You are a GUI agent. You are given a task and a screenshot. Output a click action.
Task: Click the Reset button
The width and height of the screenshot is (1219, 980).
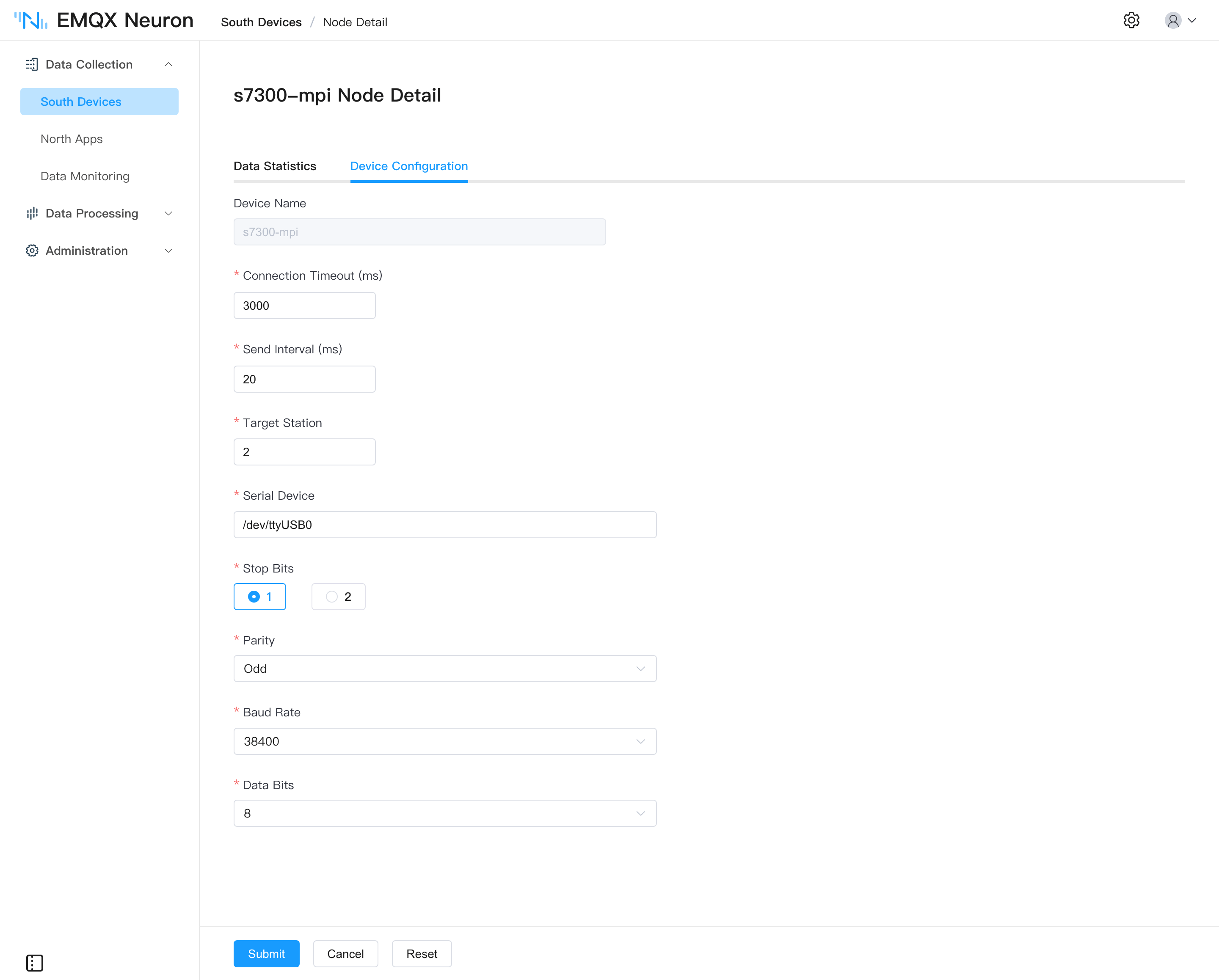(422, 953)
